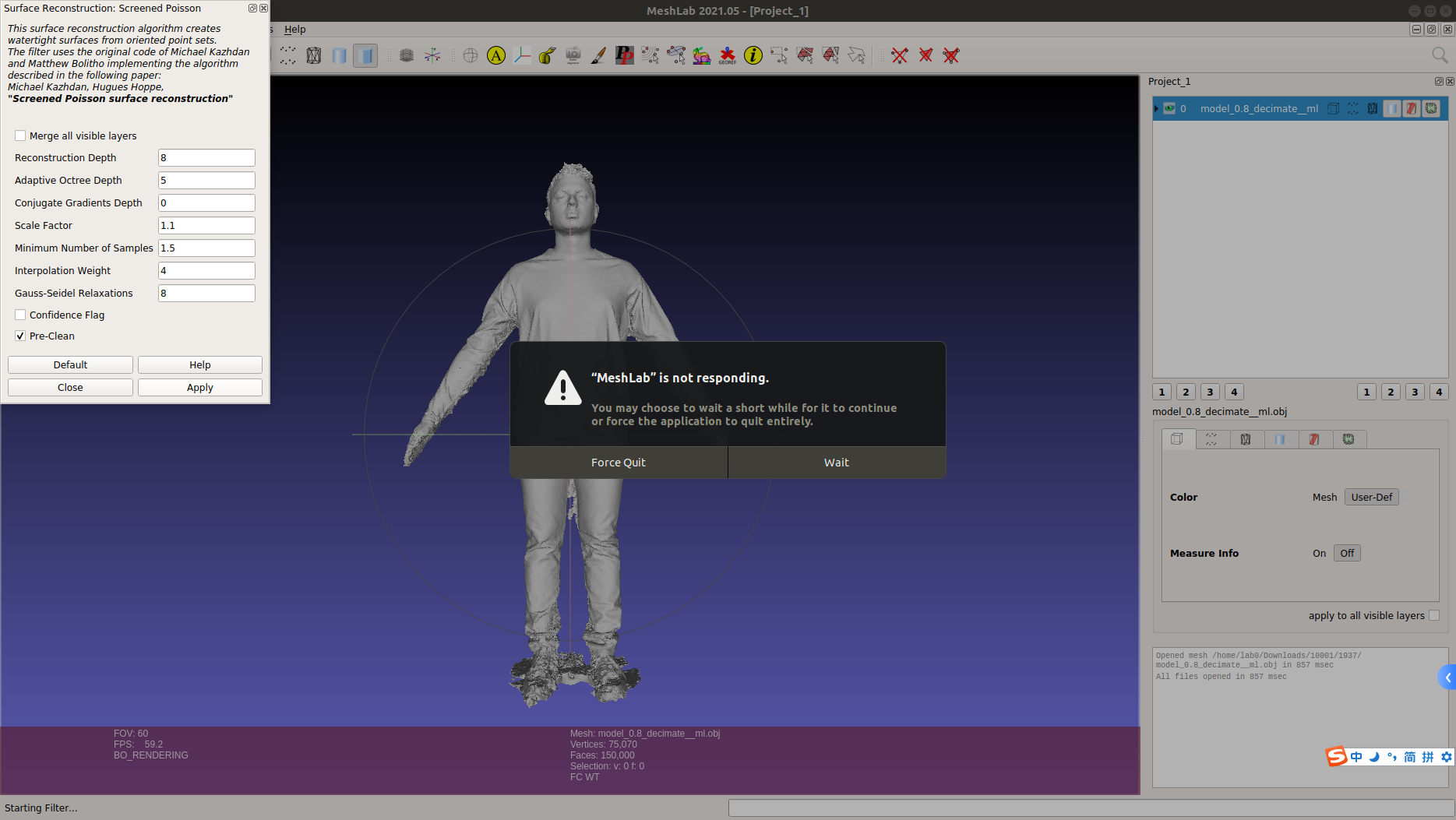Toggle Measure Info Off for the mesh
The height and width of the screenshot is (820, 1456).
(x=1347, y=553)
